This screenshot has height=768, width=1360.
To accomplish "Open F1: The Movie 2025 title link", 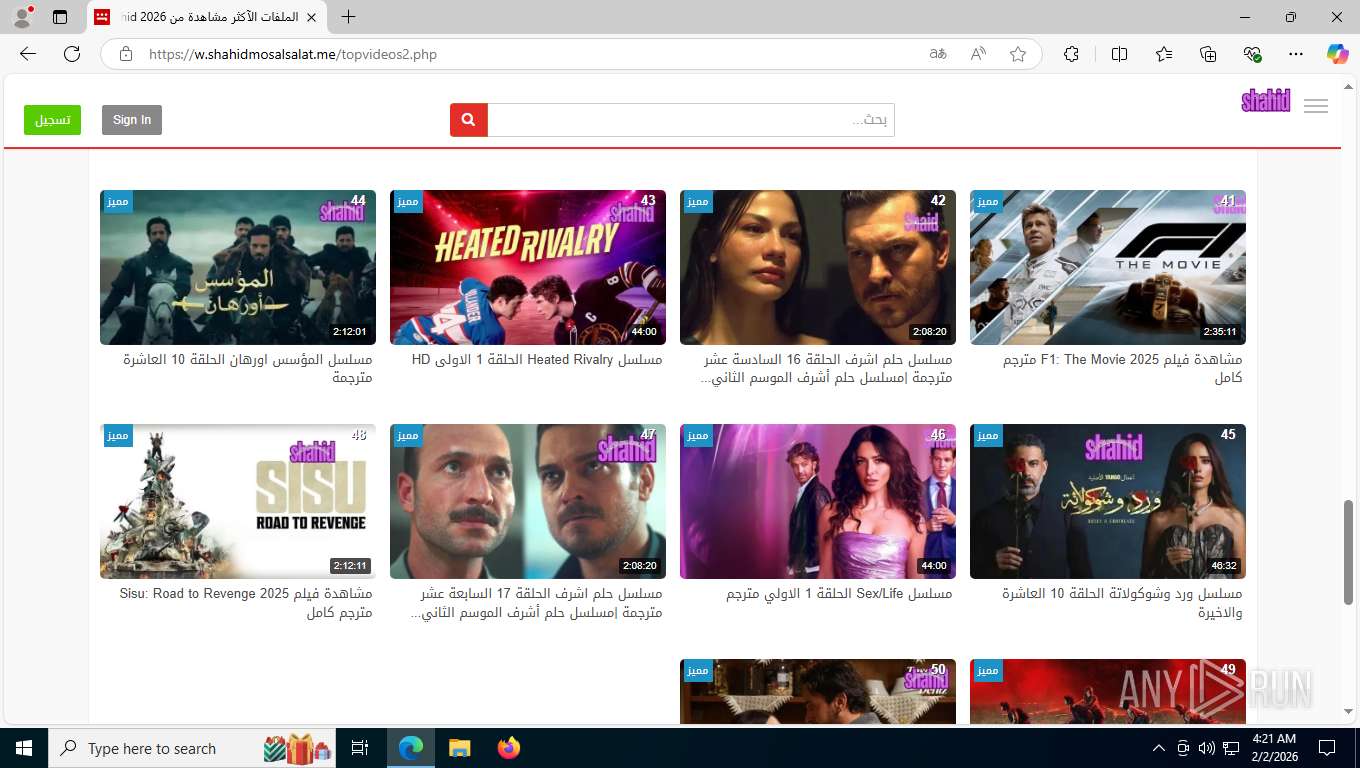I will click(1123, 369).
